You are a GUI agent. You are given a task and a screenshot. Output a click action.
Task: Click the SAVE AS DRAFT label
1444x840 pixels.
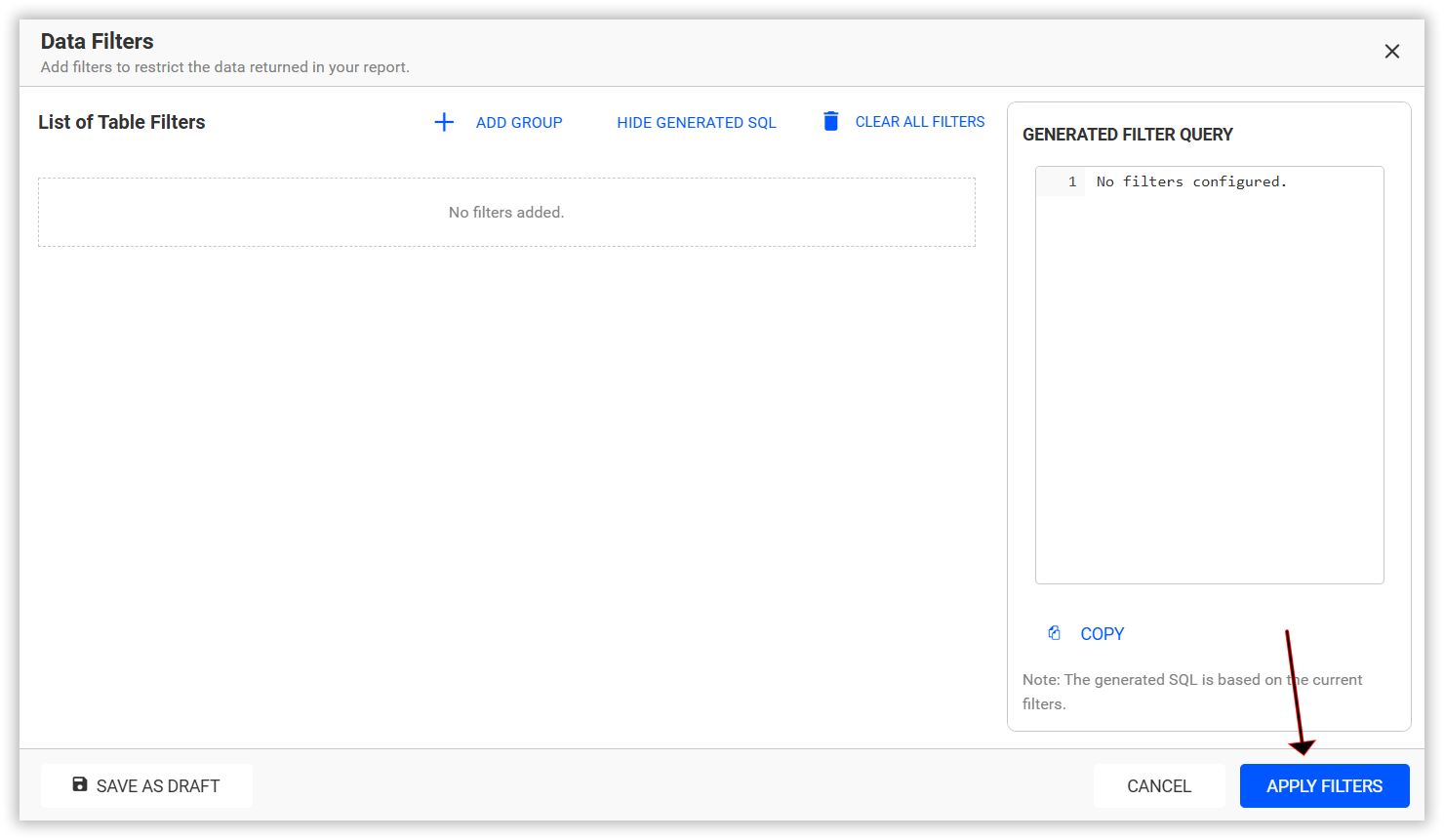pyautogui.click(x=158, y=786)
